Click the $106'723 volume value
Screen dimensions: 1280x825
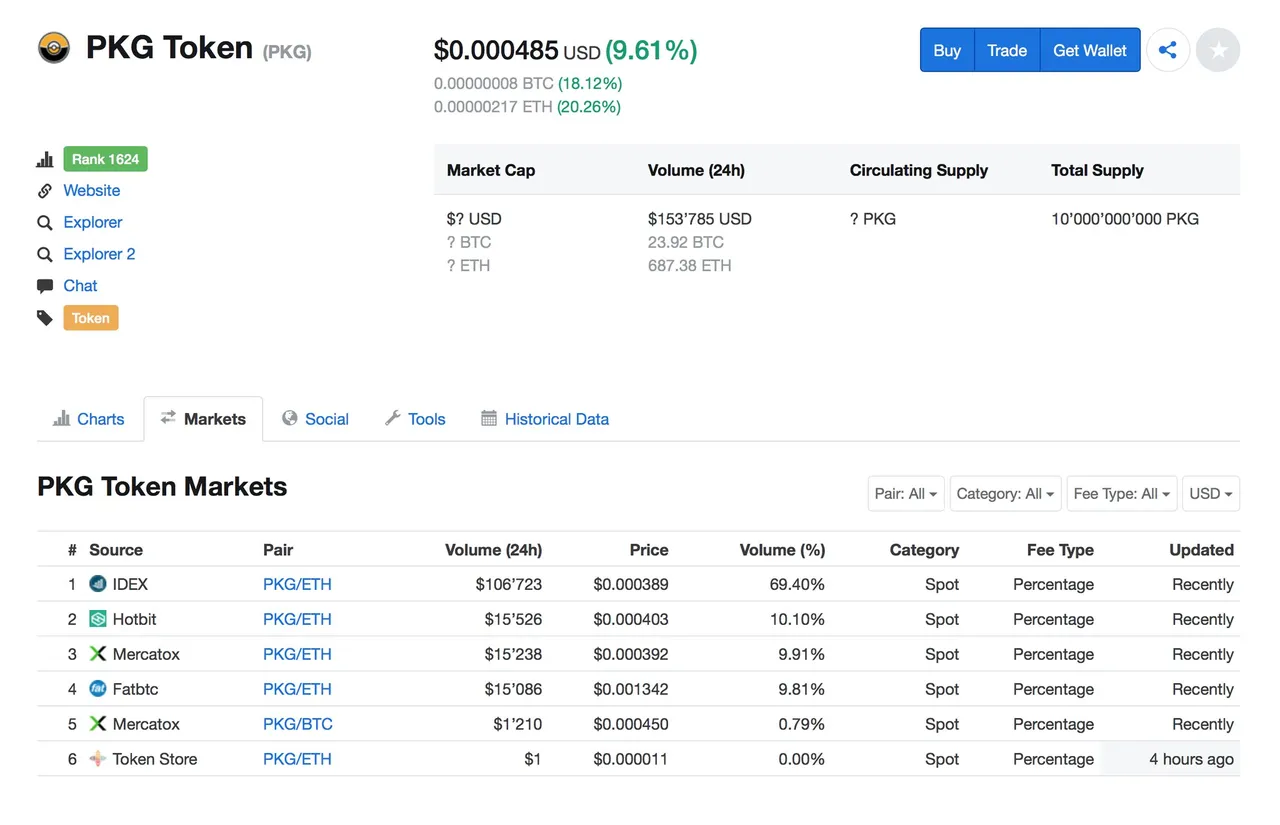(508, 584)
